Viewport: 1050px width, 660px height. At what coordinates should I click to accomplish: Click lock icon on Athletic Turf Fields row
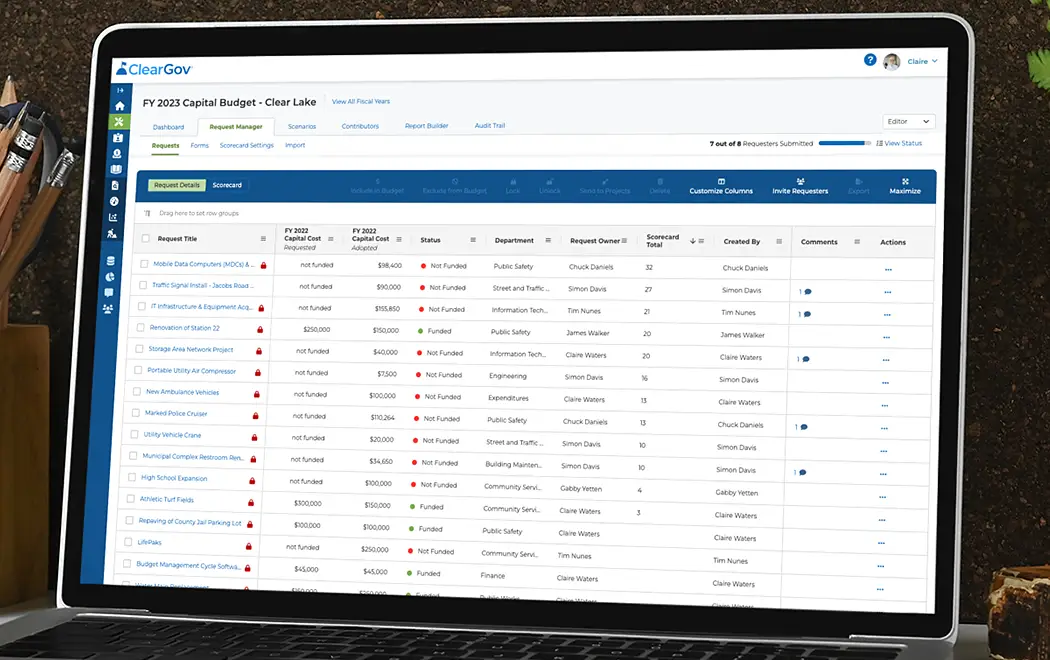coord(251,503)
